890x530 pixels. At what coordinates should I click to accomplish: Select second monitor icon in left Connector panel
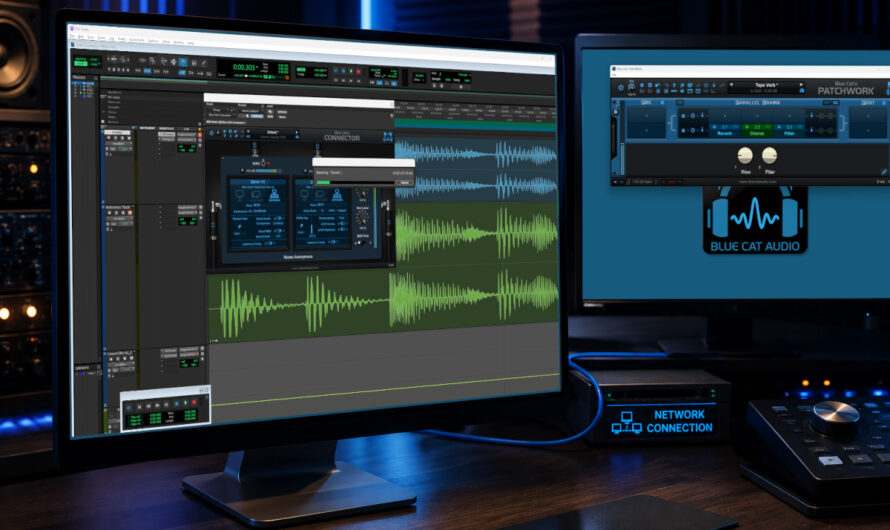coord(256,194)
